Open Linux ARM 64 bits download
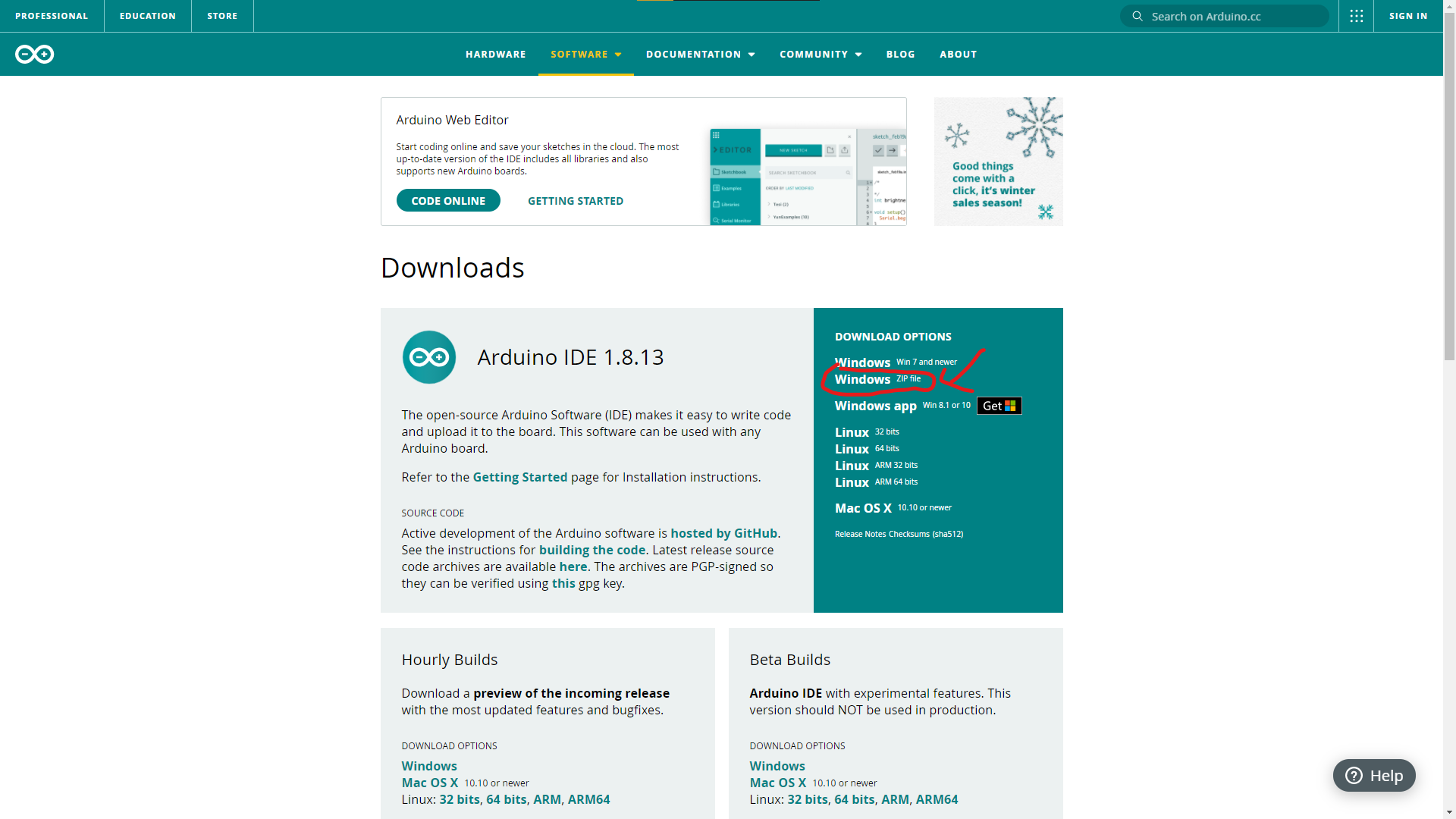This screenshot has height=819, width=1456. [852, 482]
